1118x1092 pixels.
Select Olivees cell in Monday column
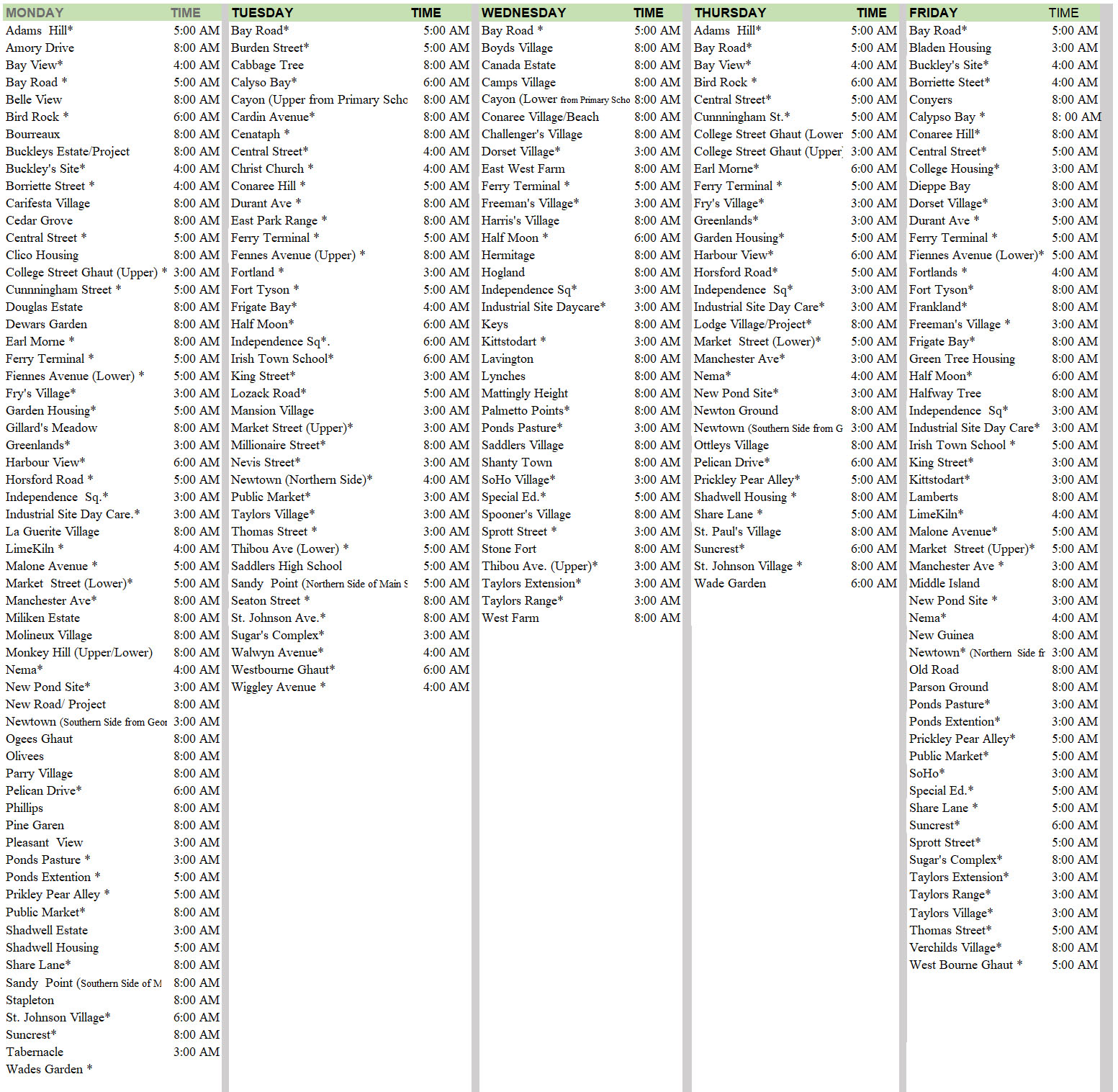(24, 756)
